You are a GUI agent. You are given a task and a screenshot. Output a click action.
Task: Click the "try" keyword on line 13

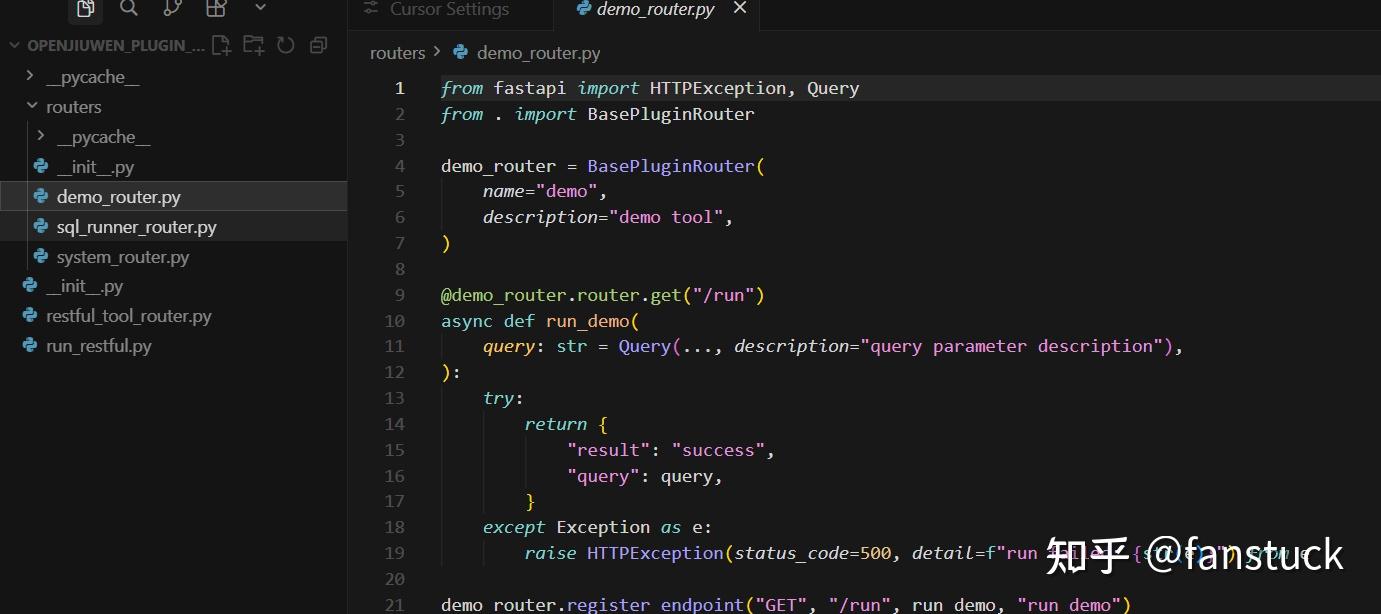click(498, 398)
